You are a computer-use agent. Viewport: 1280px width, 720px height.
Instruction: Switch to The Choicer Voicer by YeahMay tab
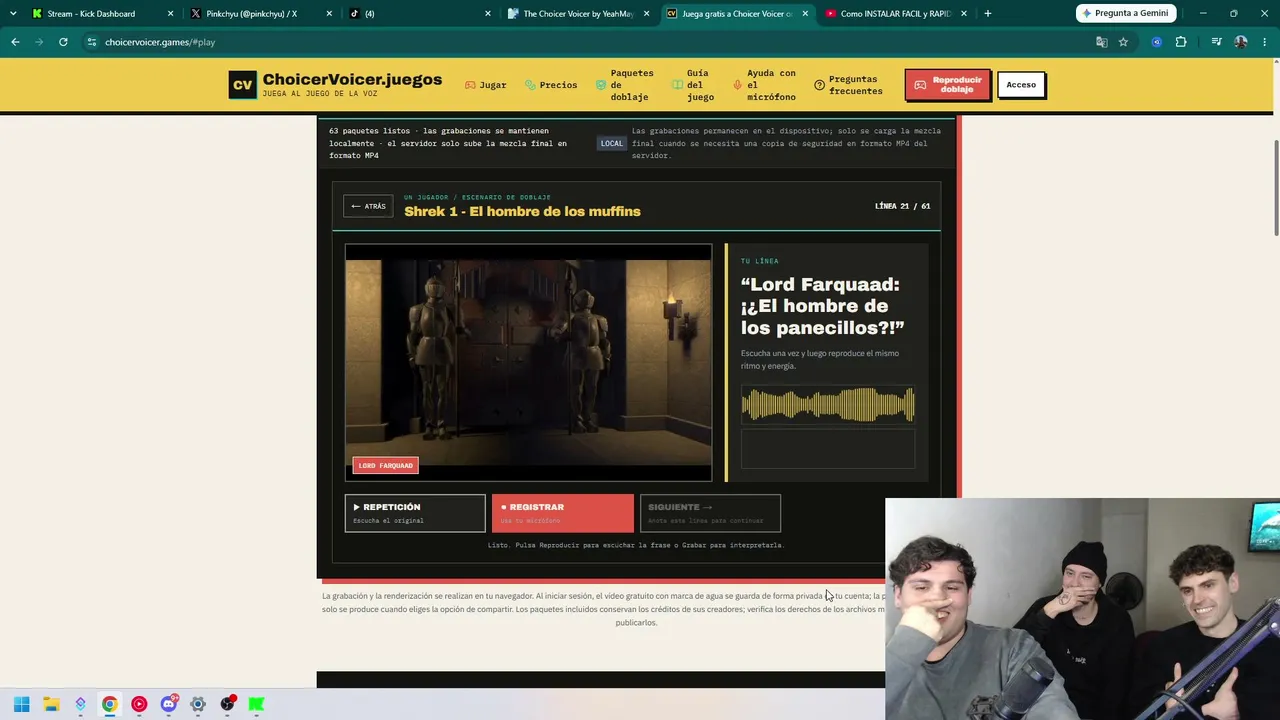point(578,14)
